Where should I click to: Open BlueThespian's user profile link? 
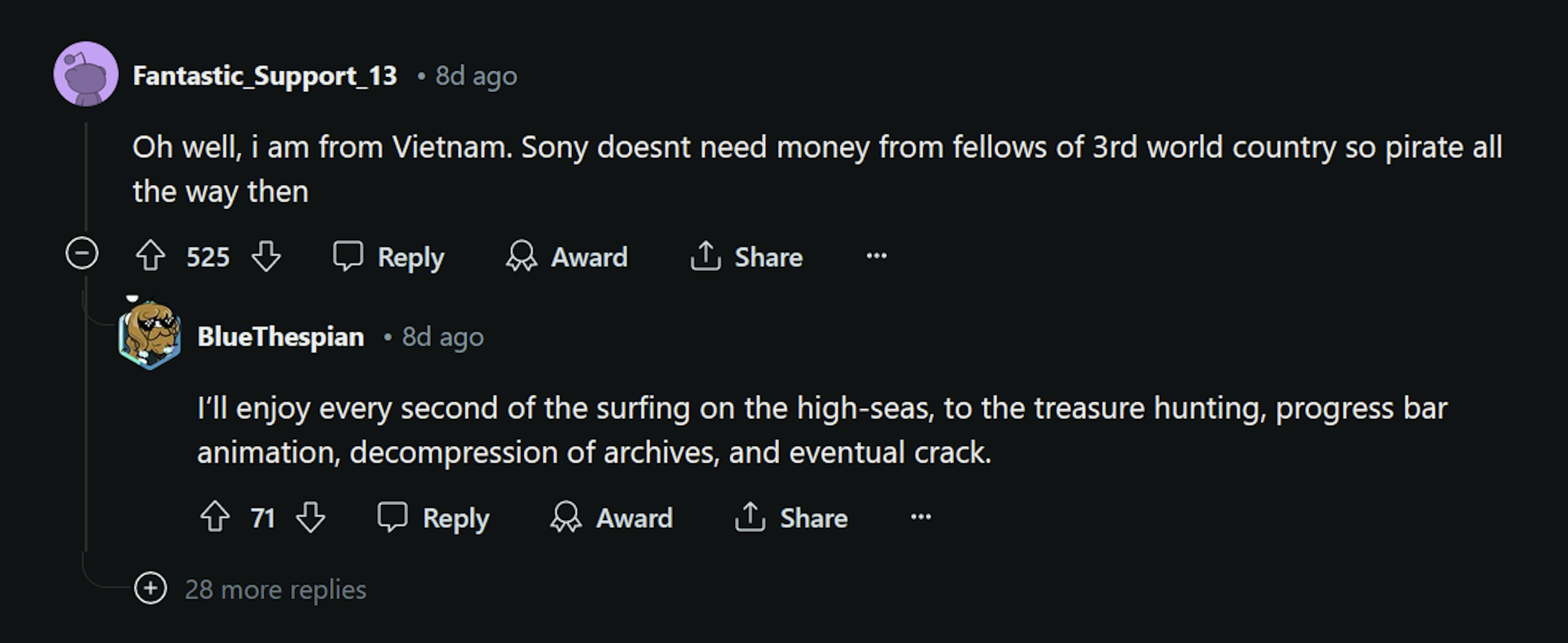[x=281, y=337]
